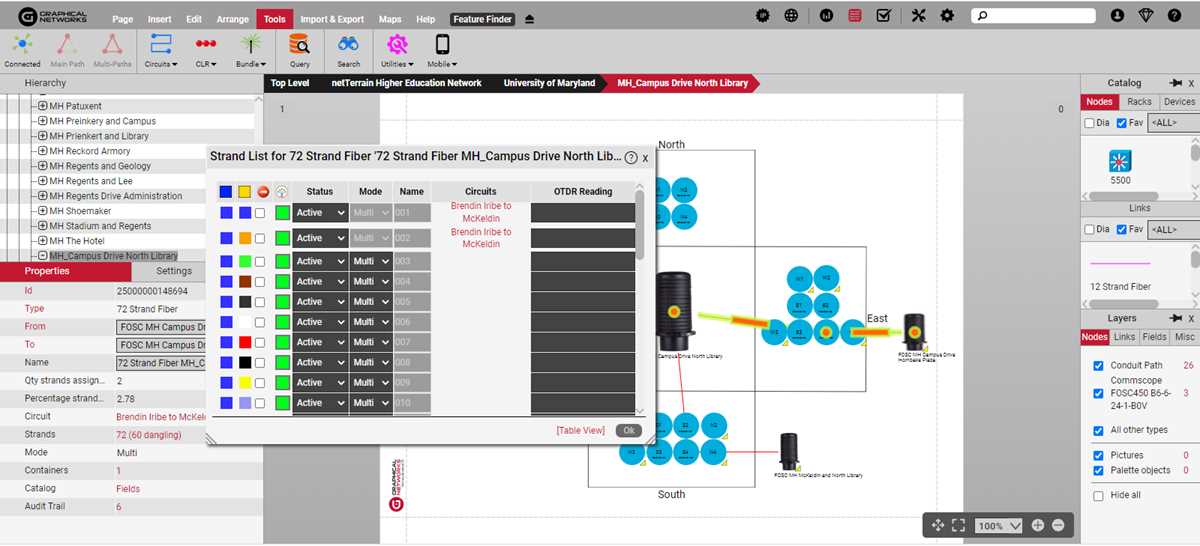Confirm the Strand List with Ok
This screenshot has width=1200, height=546.
pyautogui.click(x=628, y=430)
